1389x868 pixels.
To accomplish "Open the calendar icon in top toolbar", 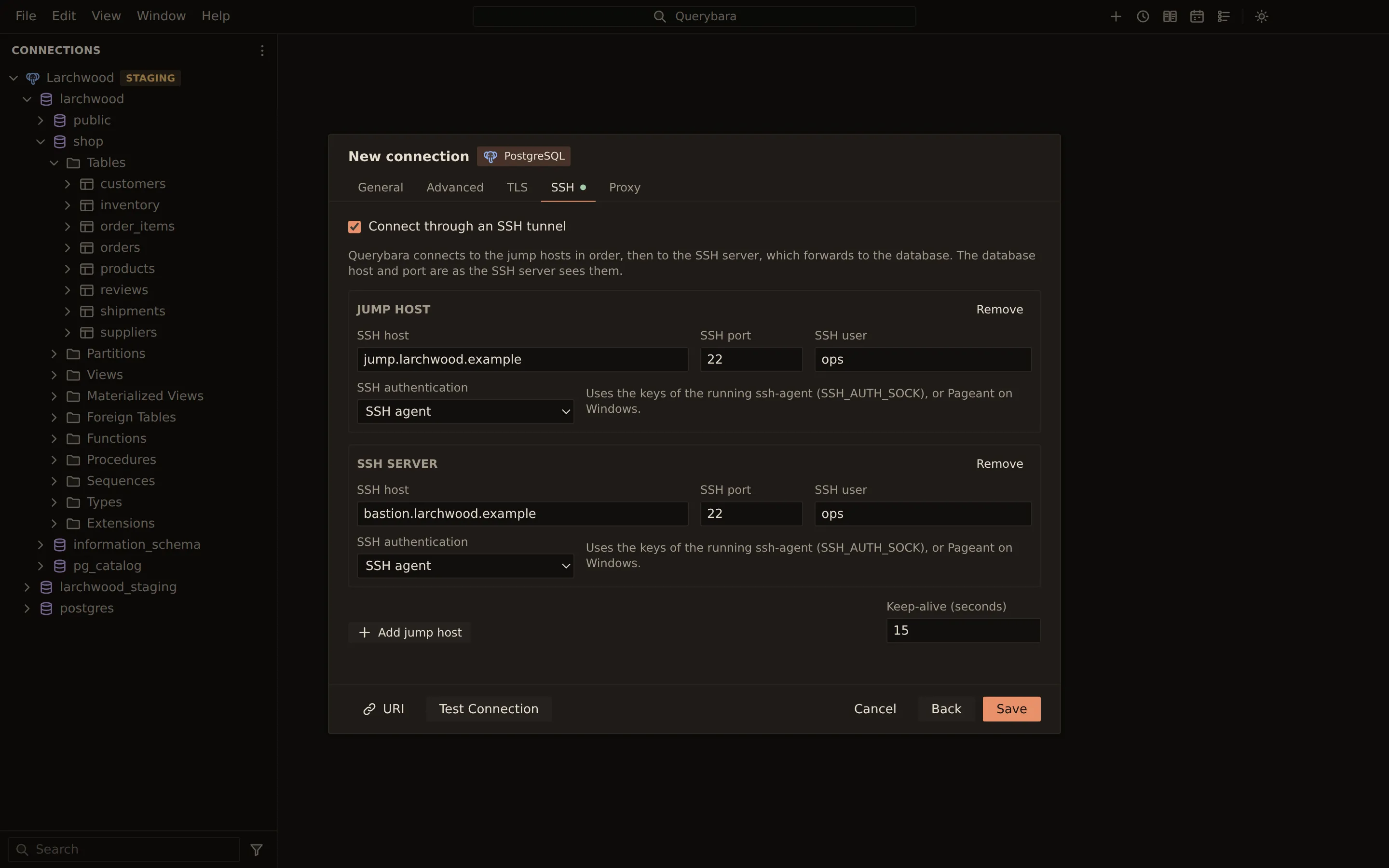I will pyautogui.click(x=1196, y=16).
